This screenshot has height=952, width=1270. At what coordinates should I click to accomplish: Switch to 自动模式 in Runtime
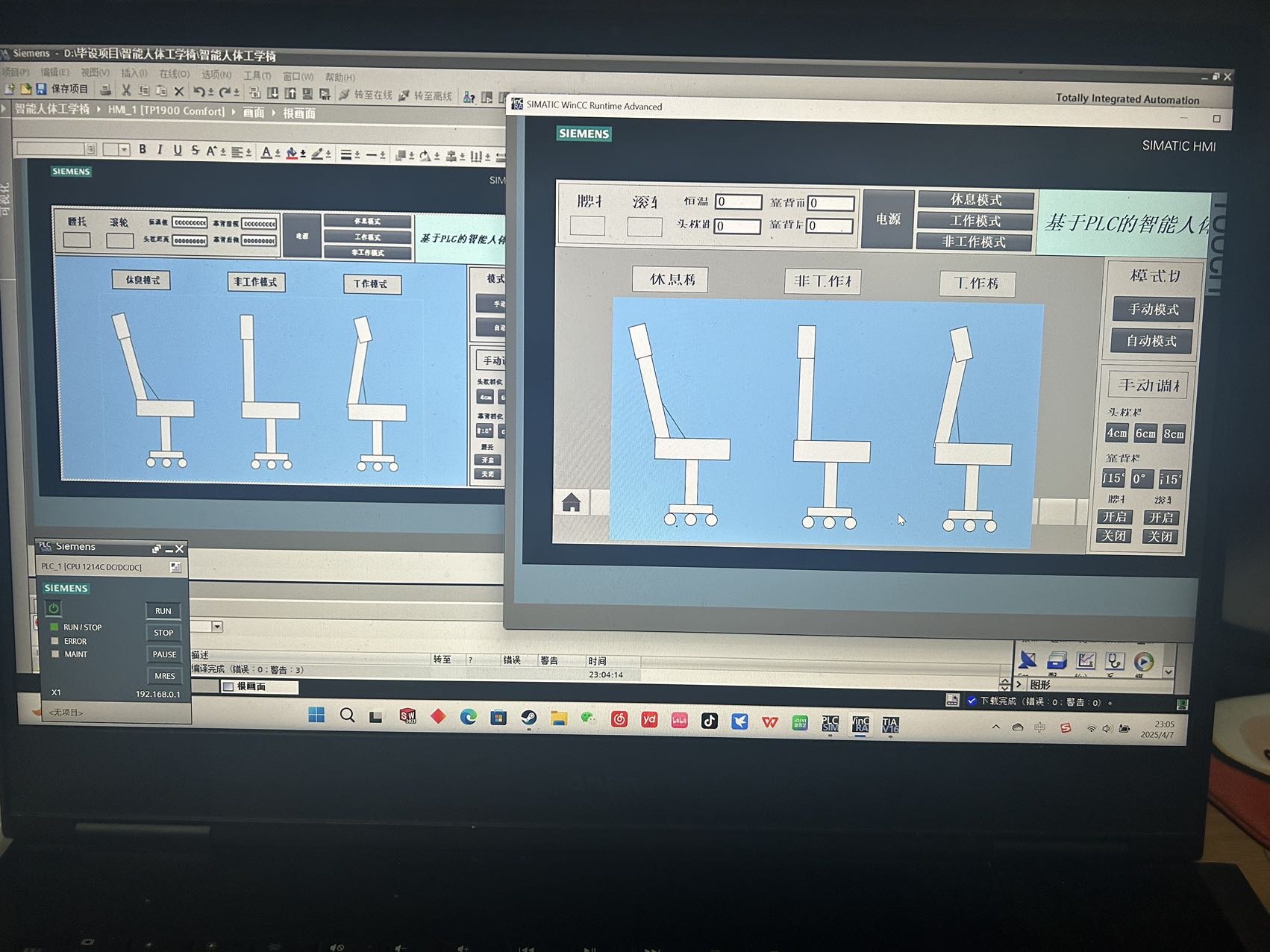(x=1151, y=341)
